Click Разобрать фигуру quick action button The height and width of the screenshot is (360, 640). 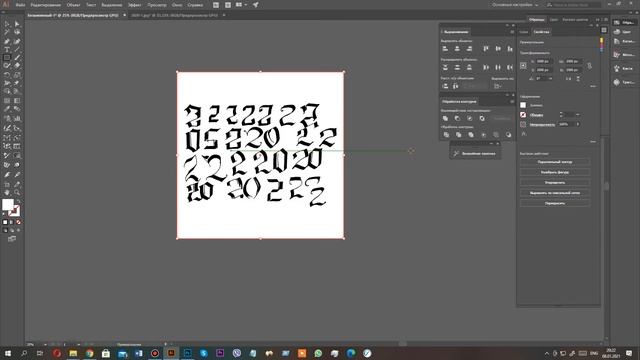[x=555, y=172]
